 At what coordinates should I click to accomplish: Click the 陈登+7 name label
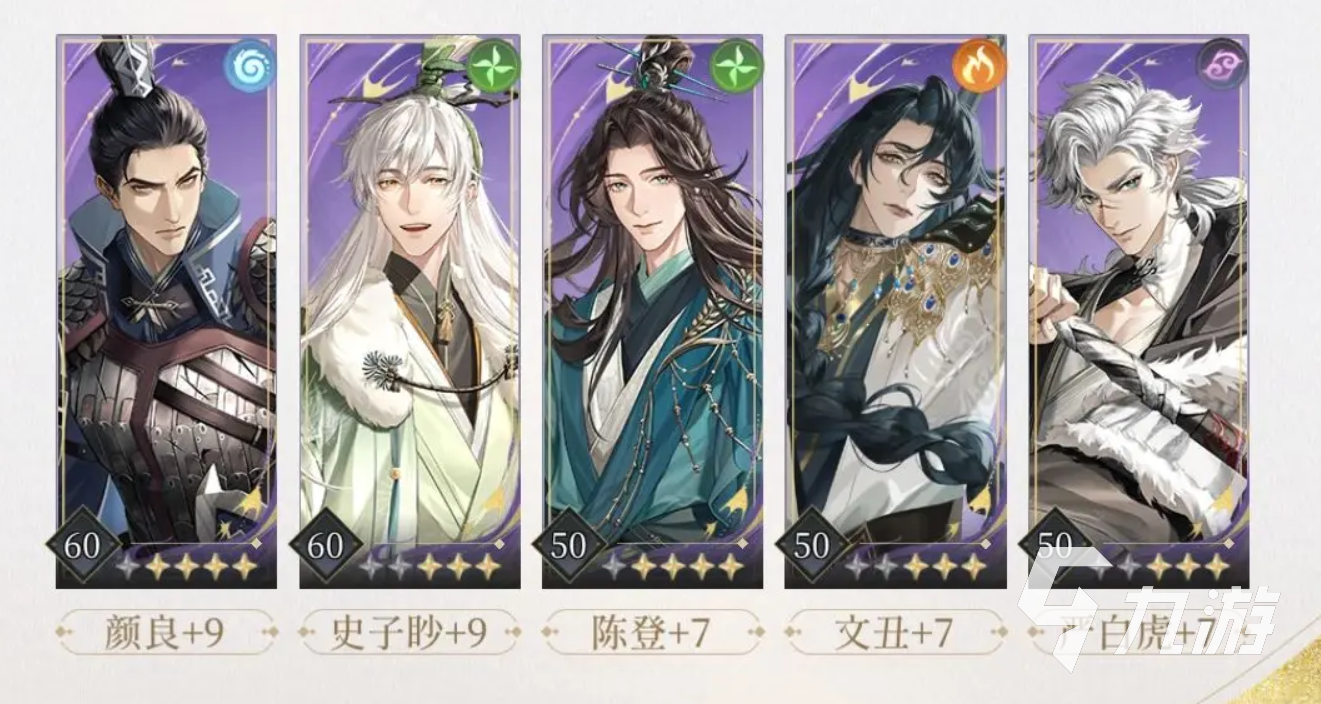click(x=652, y=633)
